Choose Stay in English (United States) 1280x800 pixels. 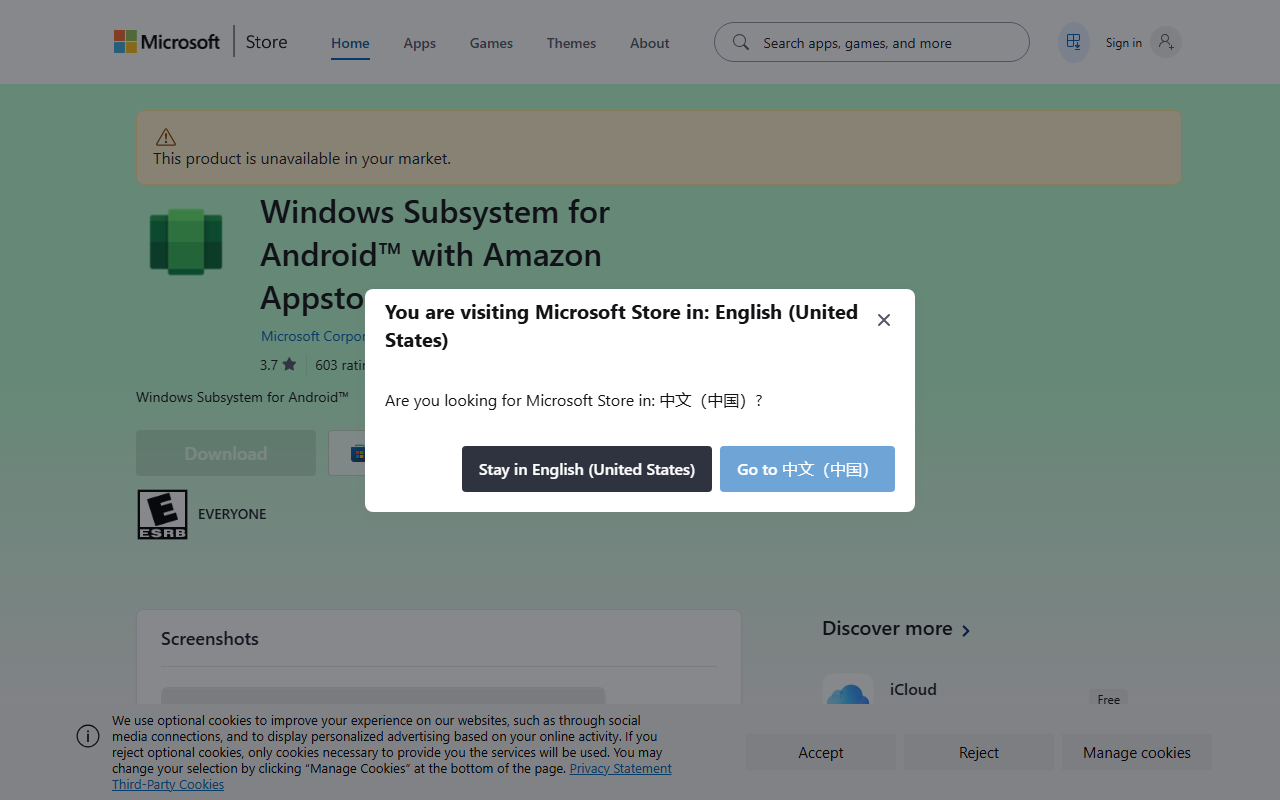[587, 469]
